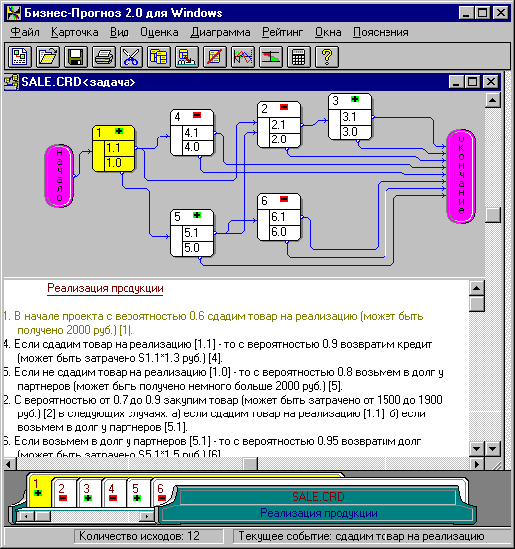Click the yellow question mark help icon

pos(327,56)
